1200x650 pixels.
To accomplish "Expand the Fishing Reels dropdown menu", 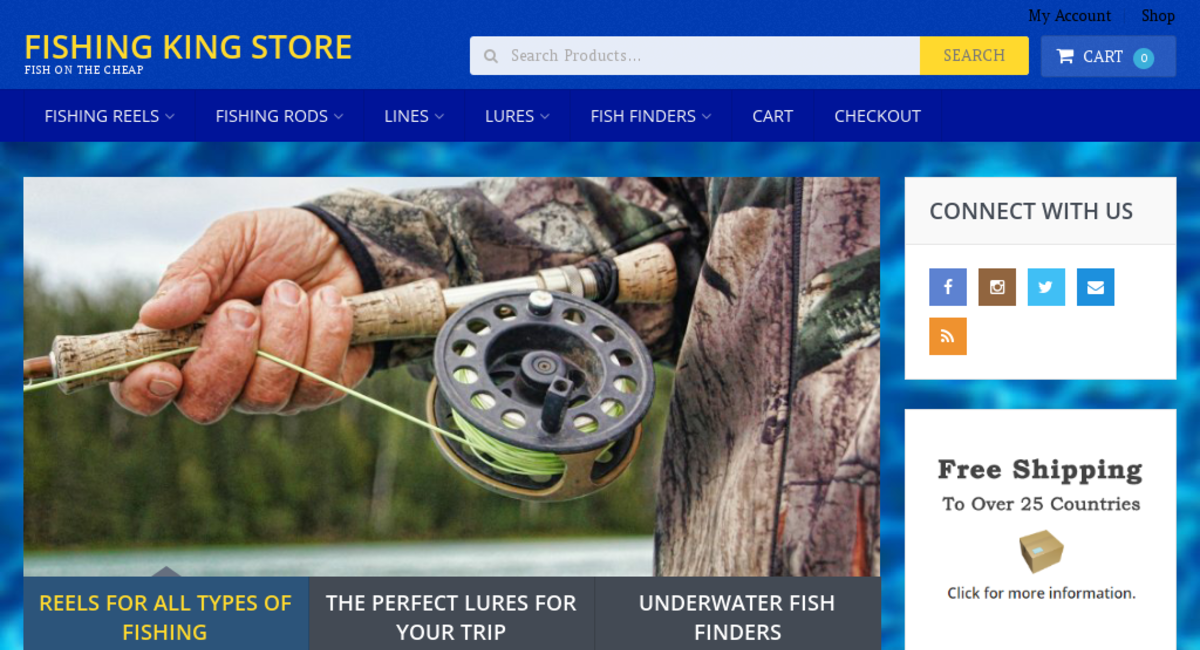I will coord(109,116).
